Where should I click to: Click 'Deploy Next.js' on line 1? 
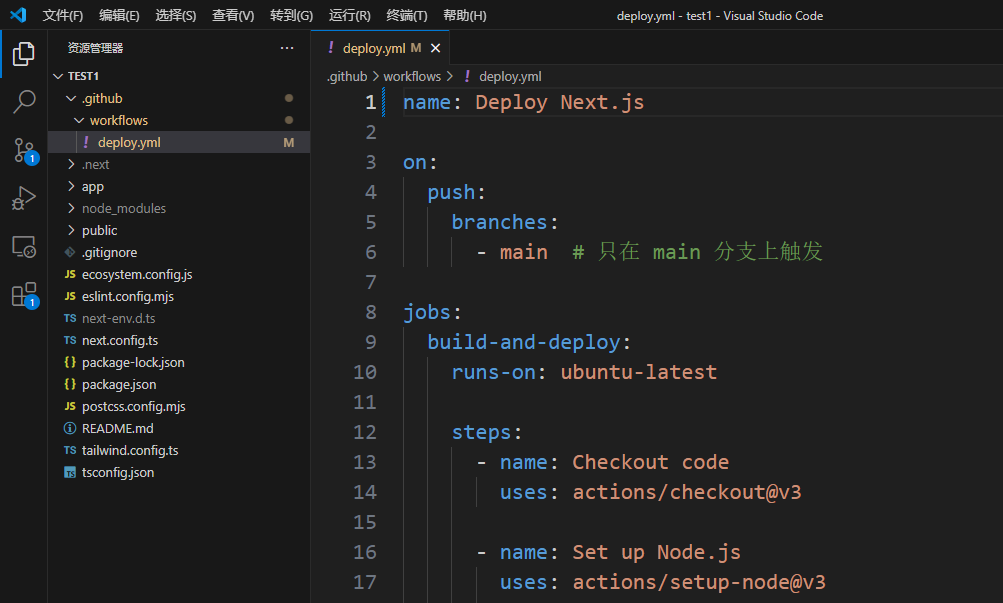(x=560, y=102)
